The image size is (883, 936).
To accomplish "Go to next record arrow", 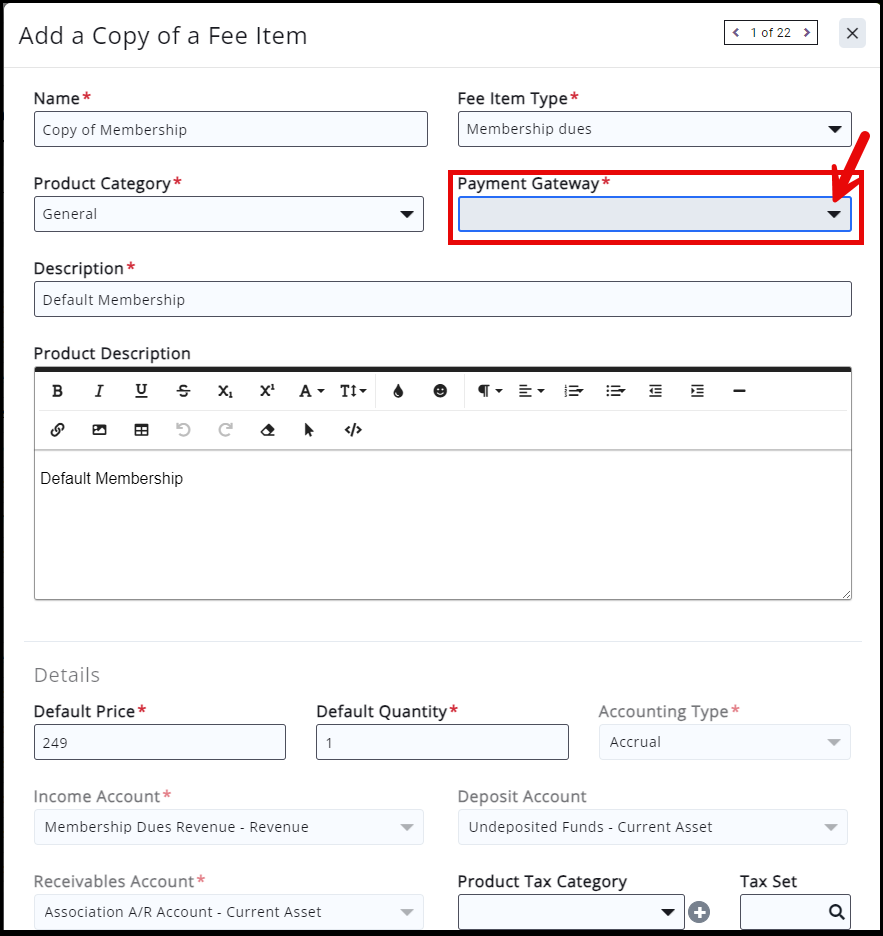I will pyautogui.click(x=806, y=33).
